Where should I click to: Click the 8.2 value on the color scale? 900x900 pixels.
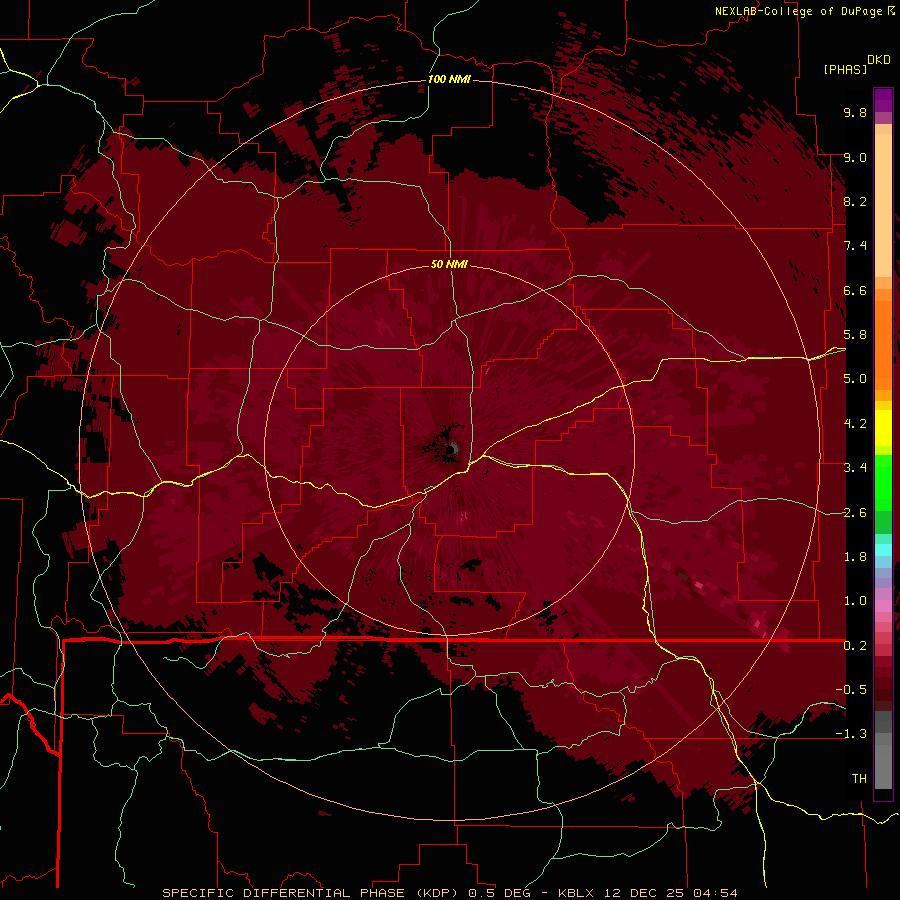855,201
